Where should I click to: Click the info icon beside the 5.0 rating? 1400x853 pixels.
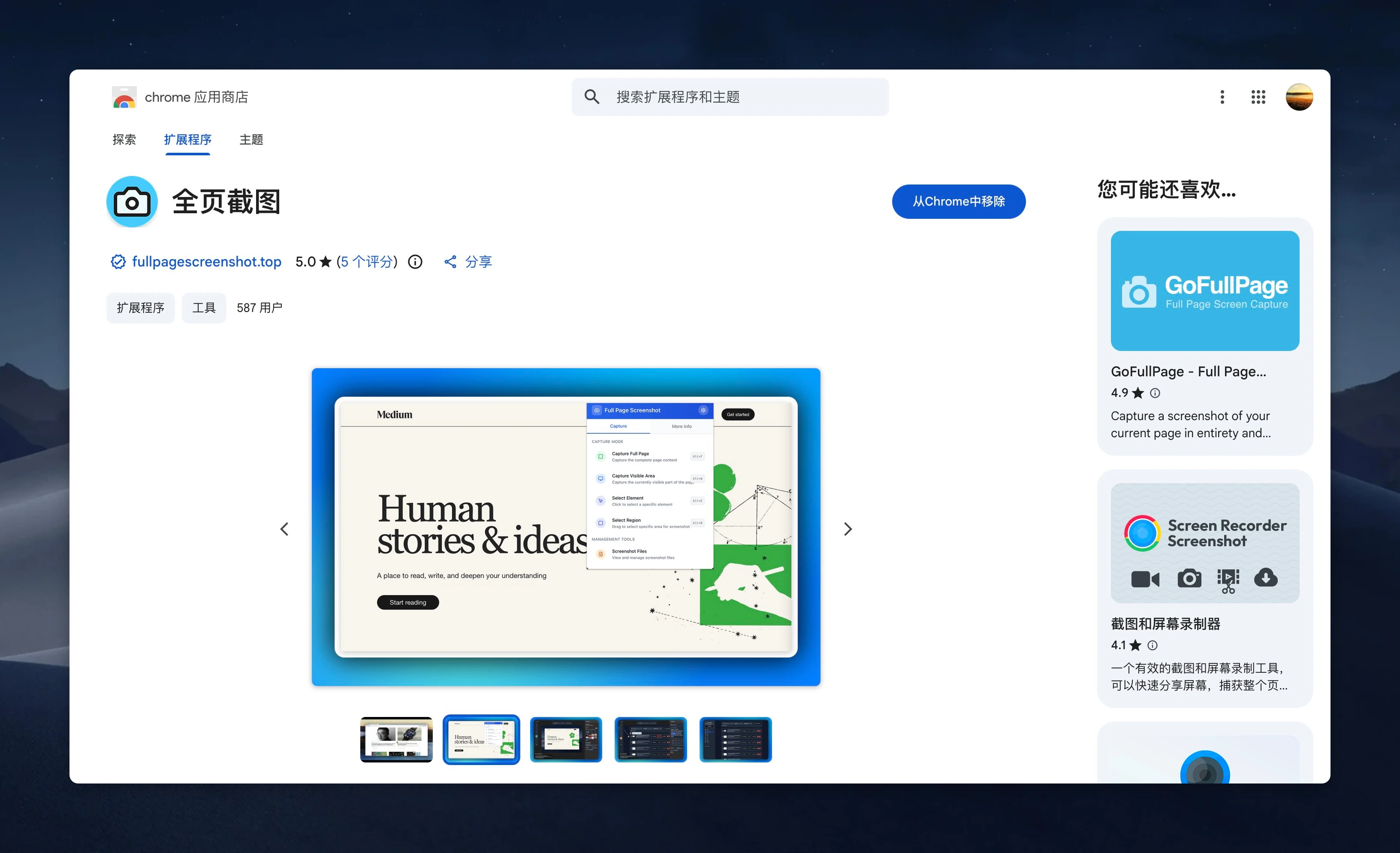[415, 261]
